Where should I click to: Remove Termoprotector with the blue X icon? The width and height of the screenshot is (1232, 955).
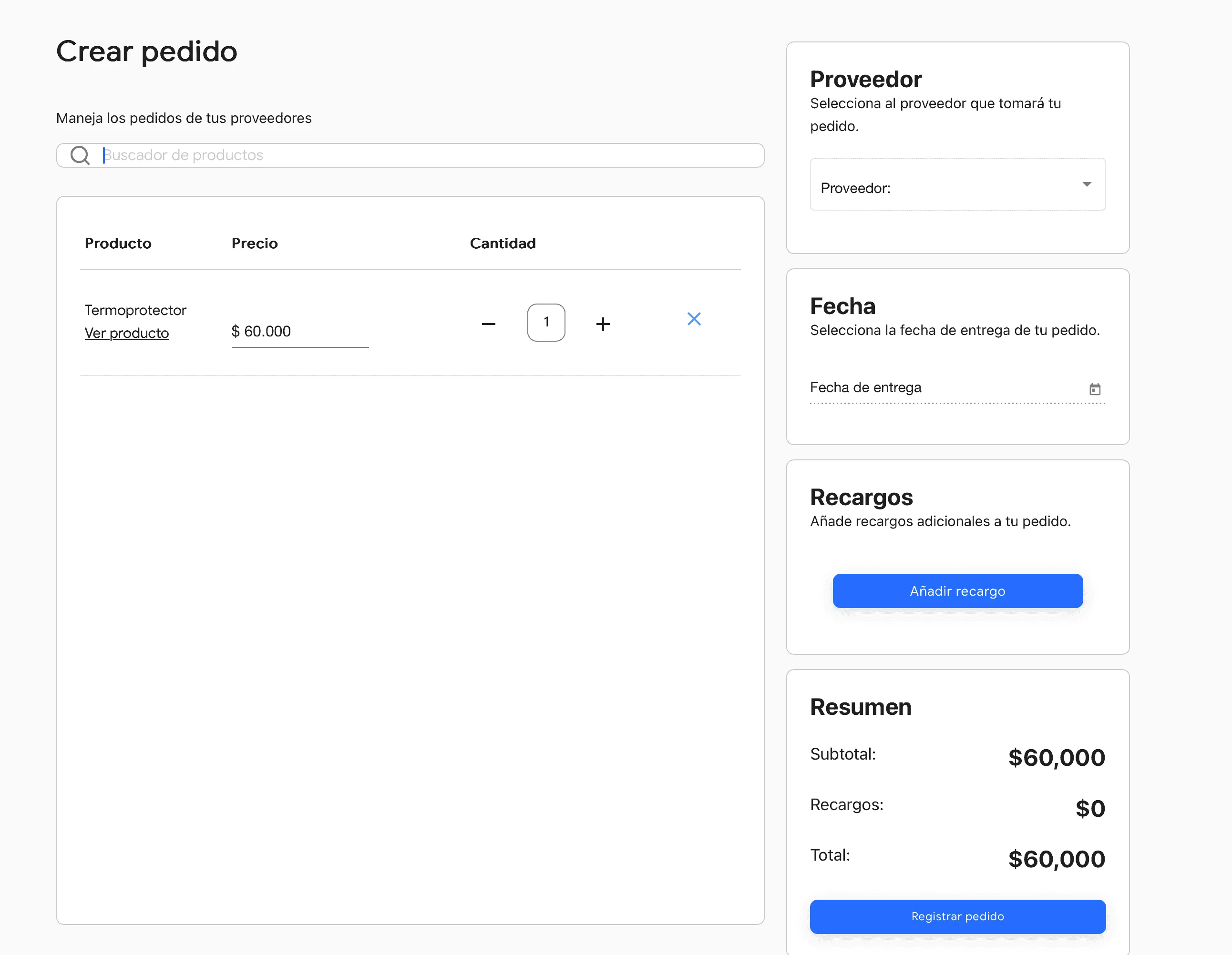pos(694,319)
